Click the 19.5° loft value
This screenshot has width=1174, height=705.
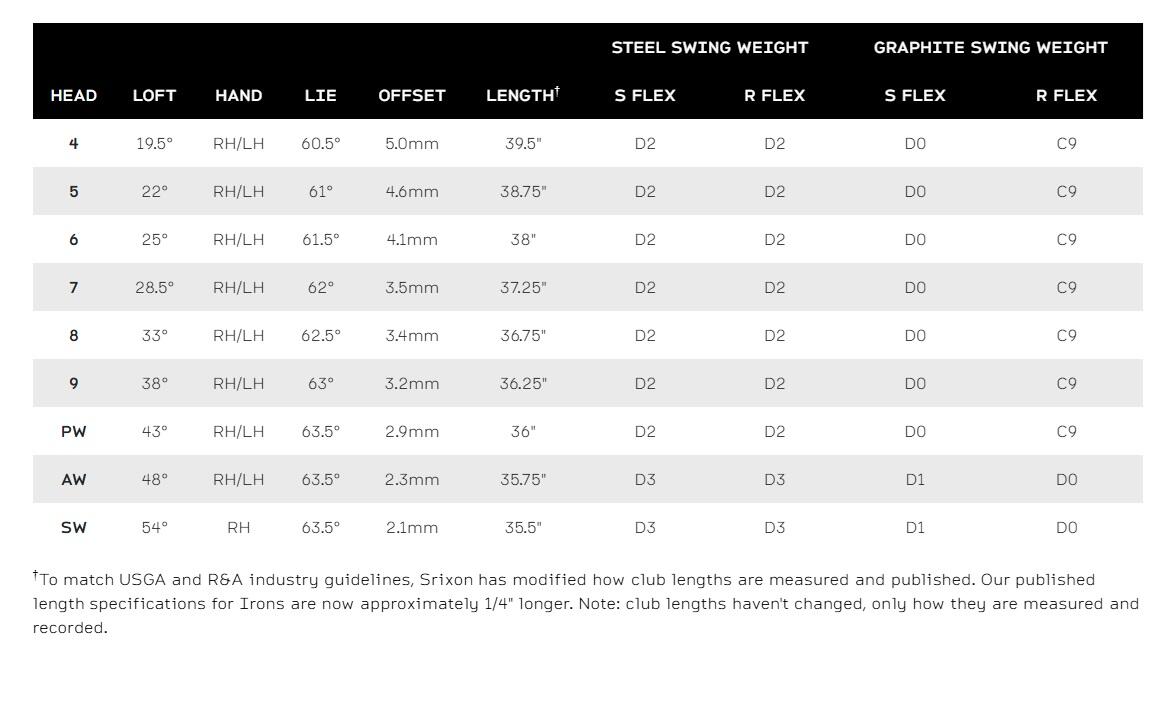point(154,144)
